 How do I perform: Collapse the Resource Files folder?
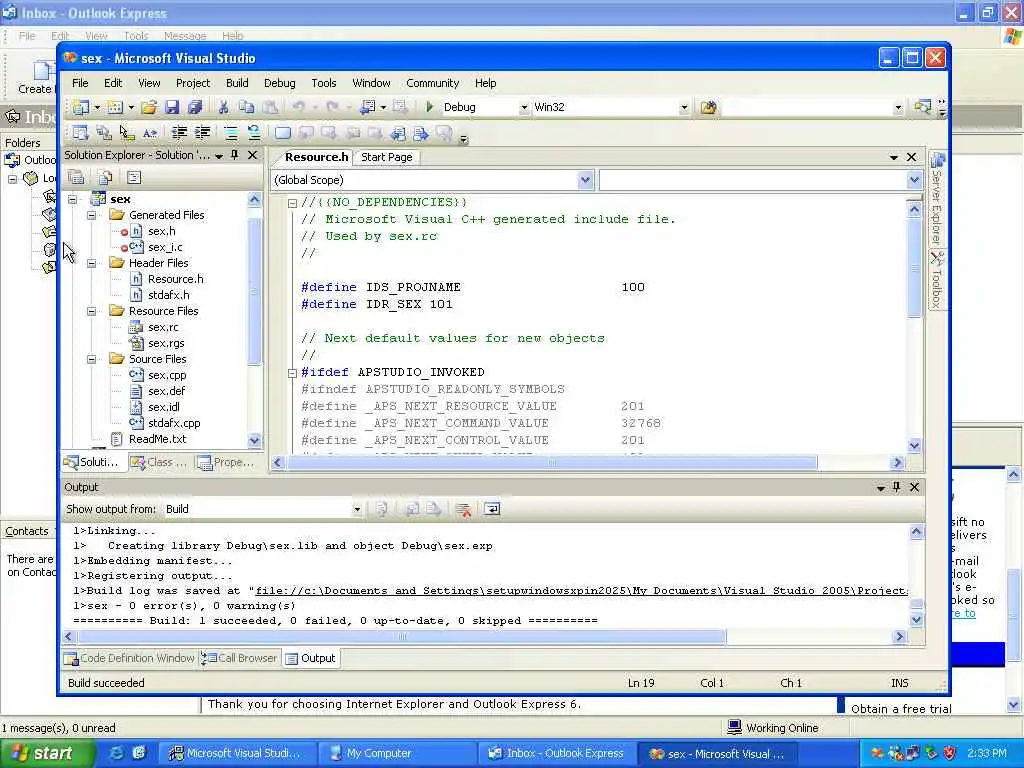[x=92, y=312]
